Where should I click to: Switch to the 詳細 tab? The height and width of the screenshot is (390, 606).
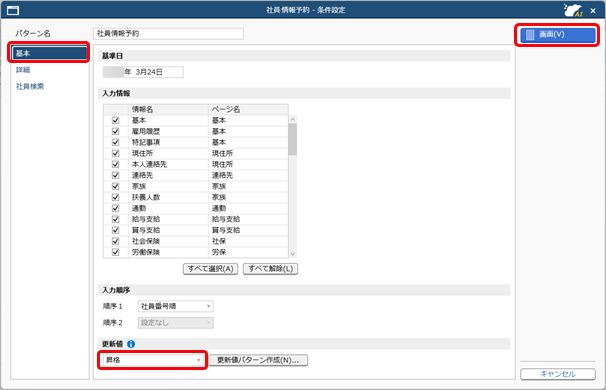point(23,70)
